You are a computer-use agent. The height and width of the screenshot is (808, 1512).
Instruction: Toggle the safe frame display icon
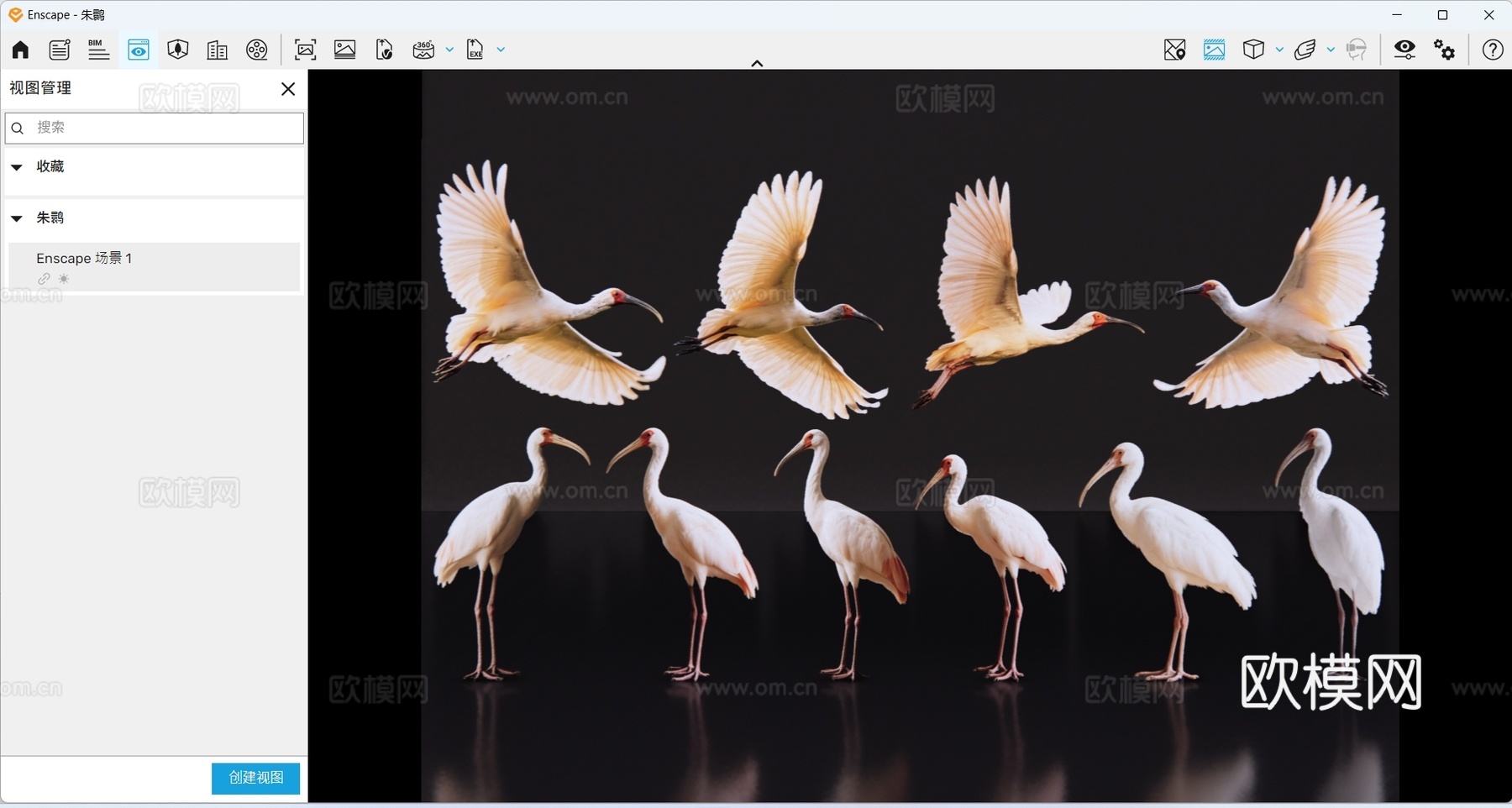[x=1214, y=50]
